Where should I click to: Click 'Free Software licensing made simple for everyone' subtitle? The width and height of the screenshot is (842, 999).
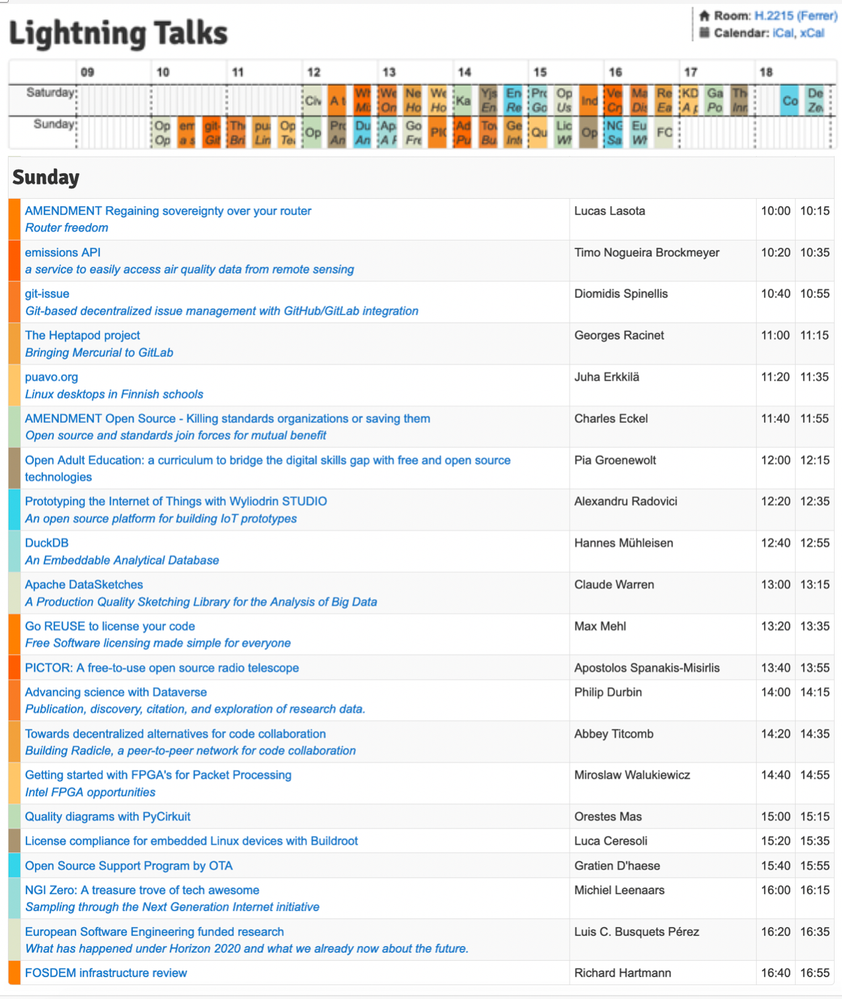158,643
